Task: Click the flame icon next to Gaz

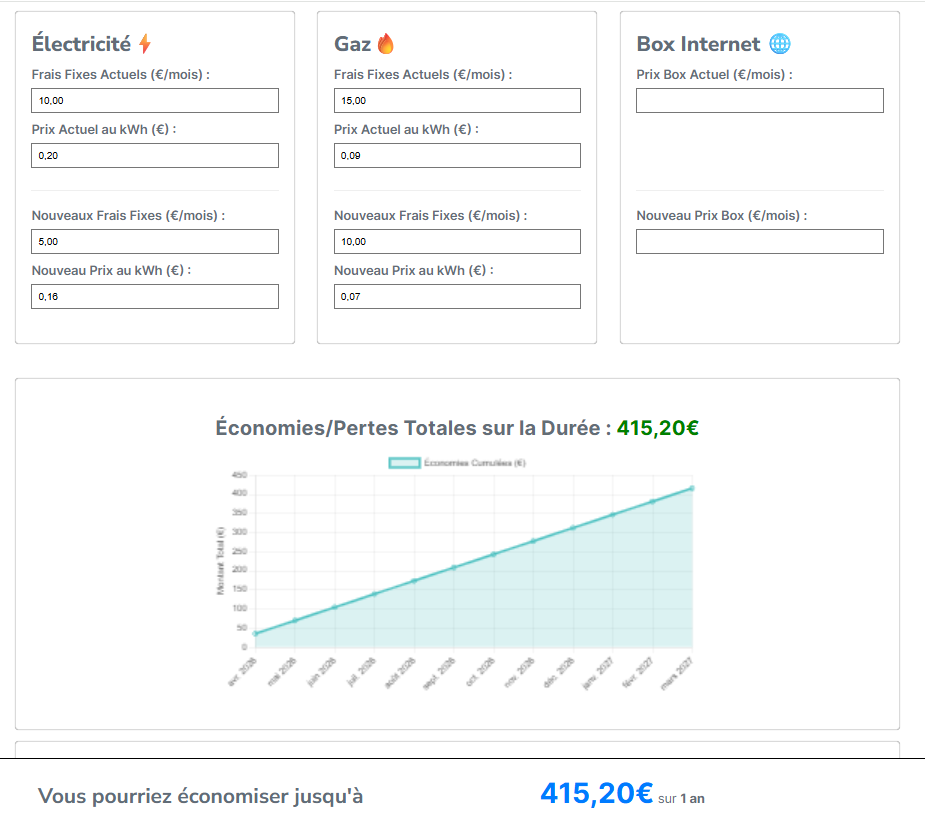Action: coord(386,44)
